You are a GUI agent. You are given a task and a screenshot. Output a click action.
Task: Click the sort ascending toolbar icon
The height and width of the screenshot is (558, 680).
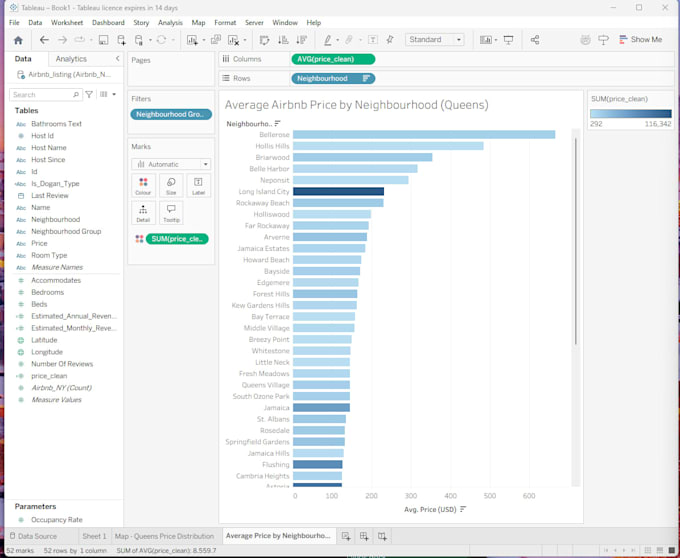[x=283, y=40]
